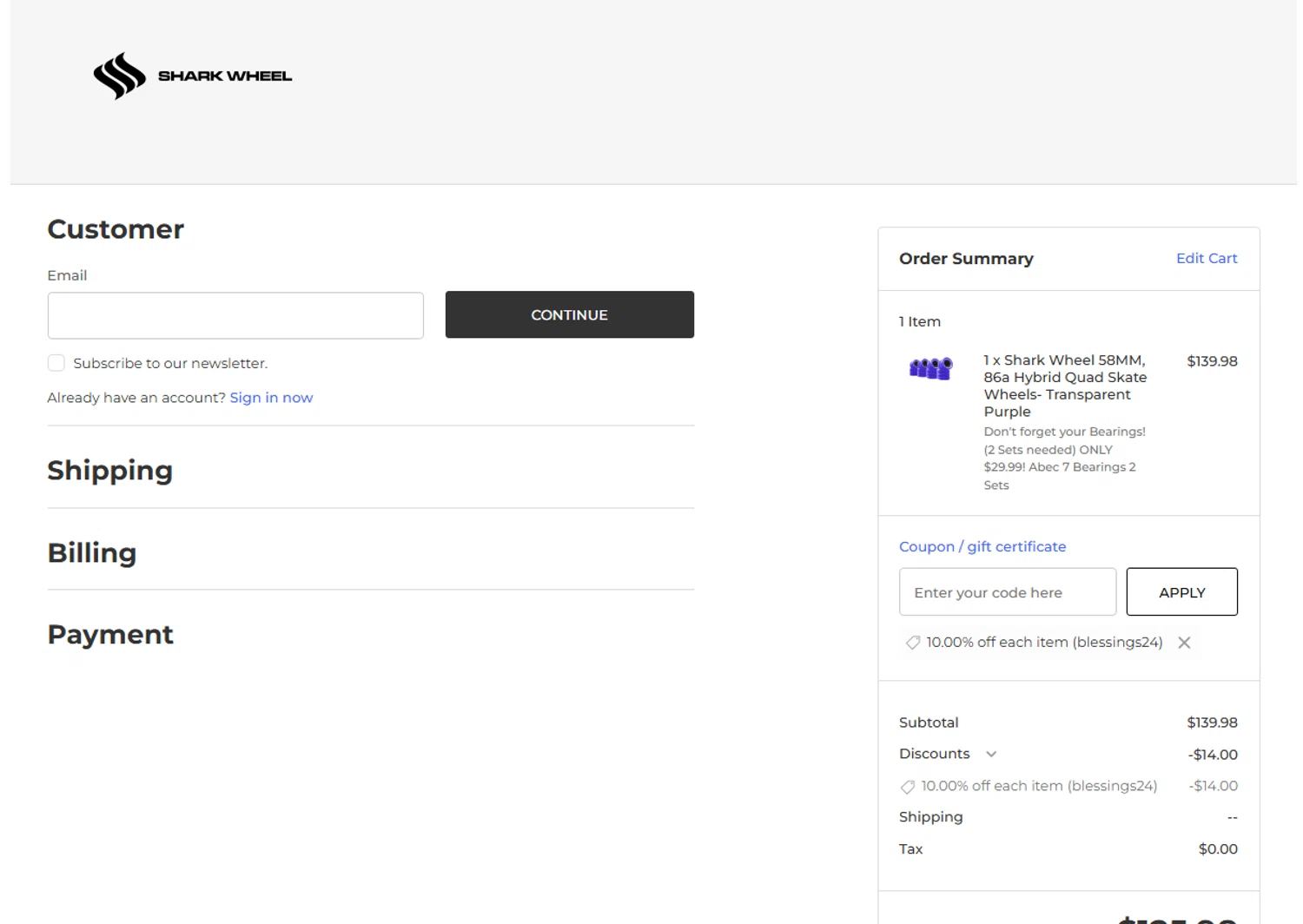Viewport: 1303px width, 924px height.
Task: Toggle the Coupon / gift certificate link
Action: [982, 546]
